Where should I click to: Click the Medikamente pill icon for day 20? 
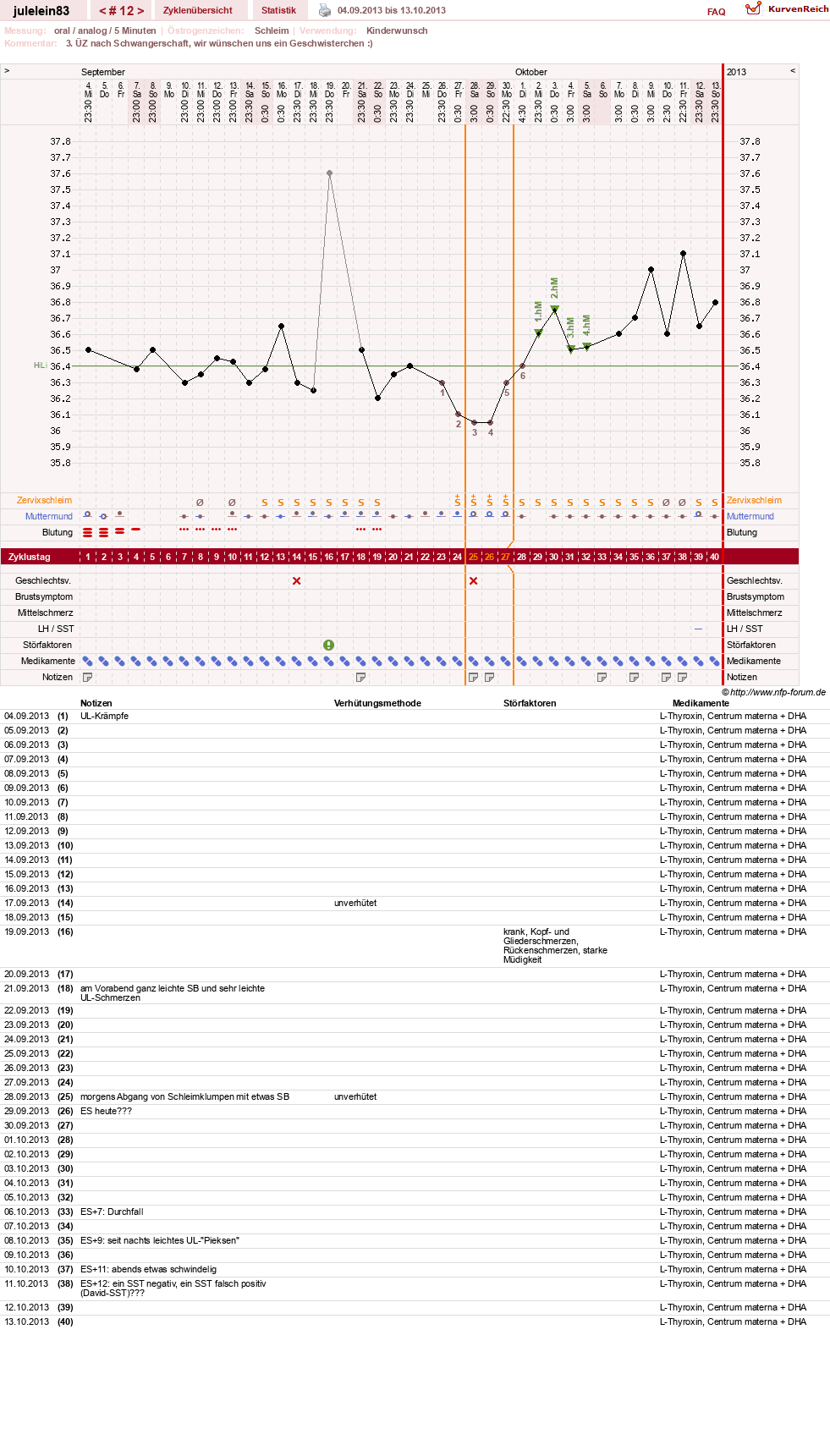[x=393, y=661]
